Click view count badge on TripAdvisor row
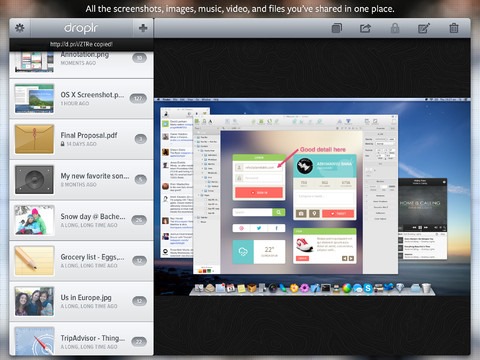480x360 pixels. 139,342
